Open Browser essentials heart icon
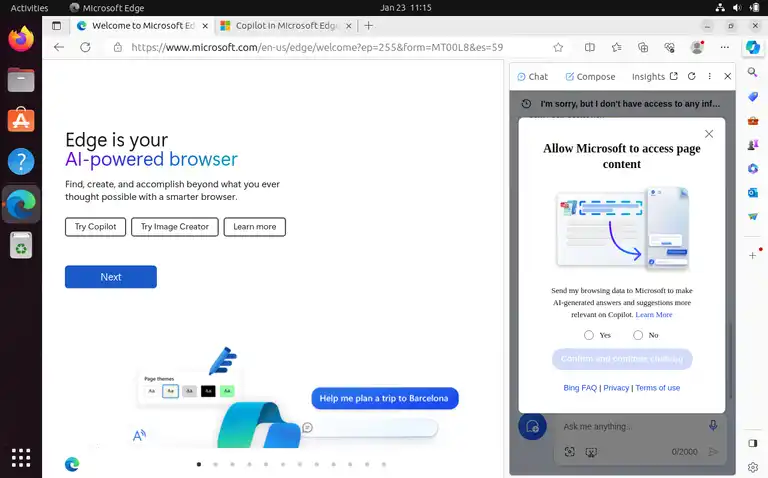This screenshot has height=478, width=768. [x=670, y=48]
